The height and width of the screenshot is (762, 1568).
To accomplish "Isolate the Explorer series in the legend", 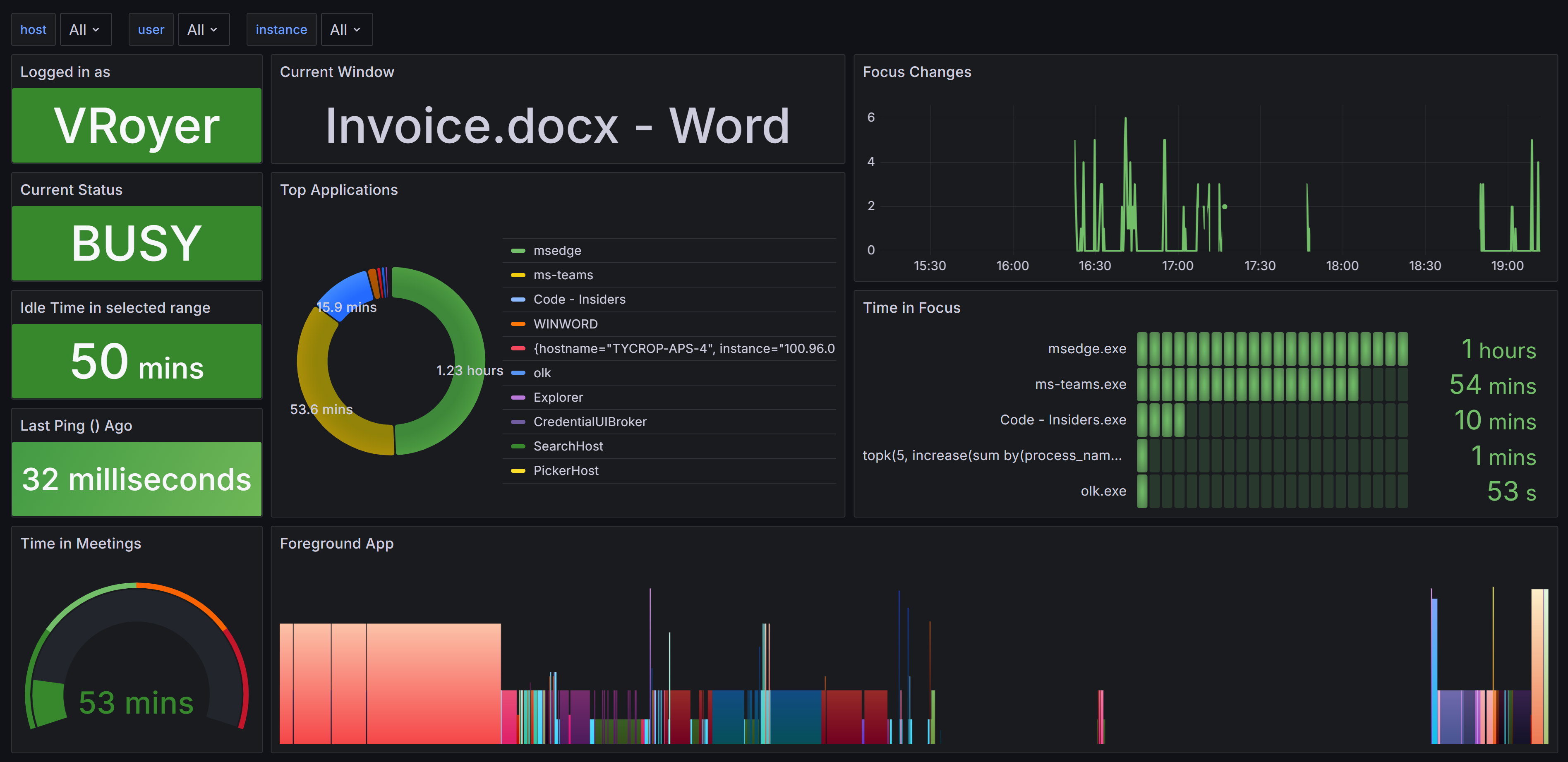I will pyautogui.click(x=558, y=397).
